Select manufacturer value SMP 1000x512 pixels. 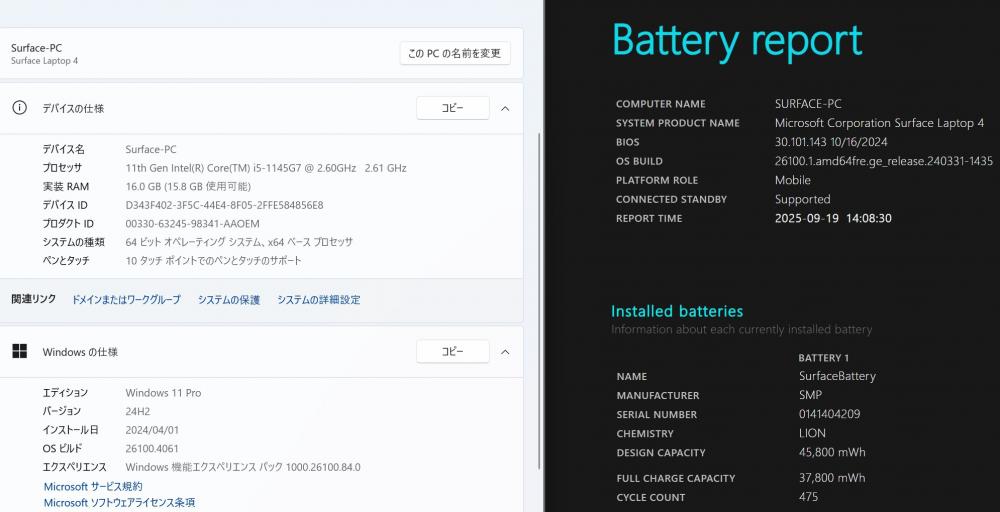click(x=810, y=395)
